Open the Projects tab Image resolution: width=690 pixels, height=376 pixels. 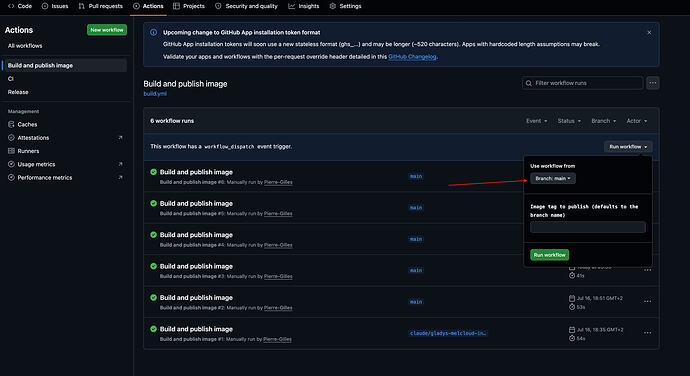(189, 6)
